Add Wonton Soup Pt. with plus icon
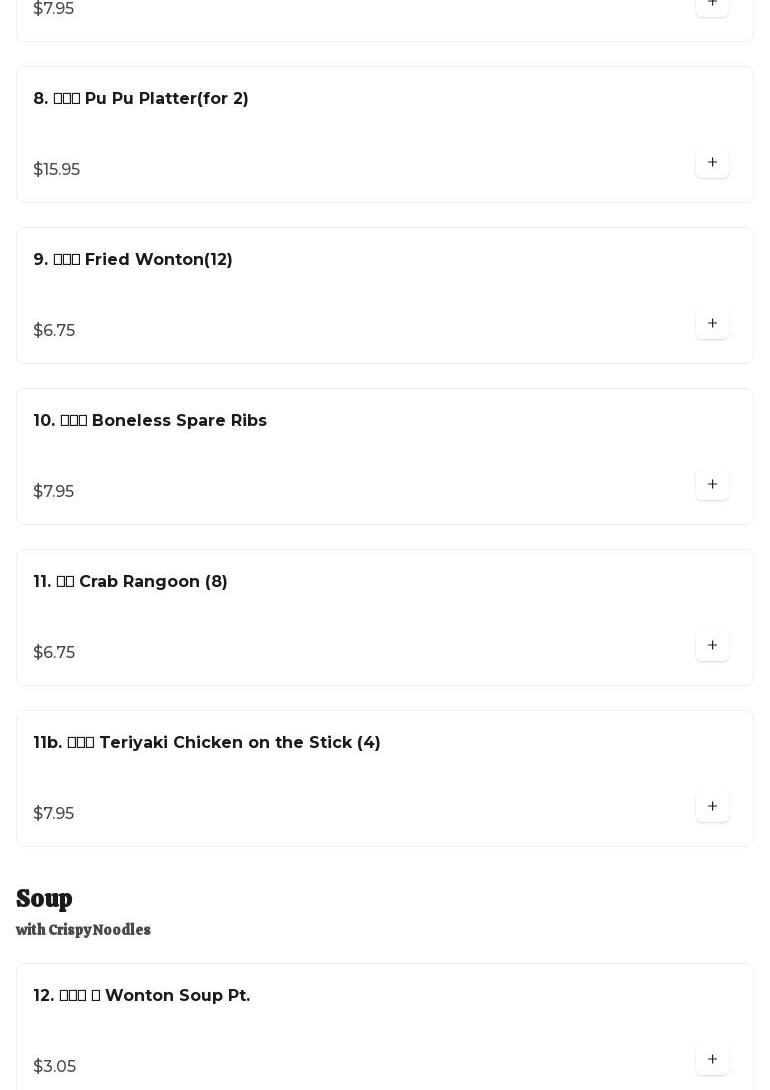Image resolution: width=770 pixels, height=1090 pixels. (712, 1059)
